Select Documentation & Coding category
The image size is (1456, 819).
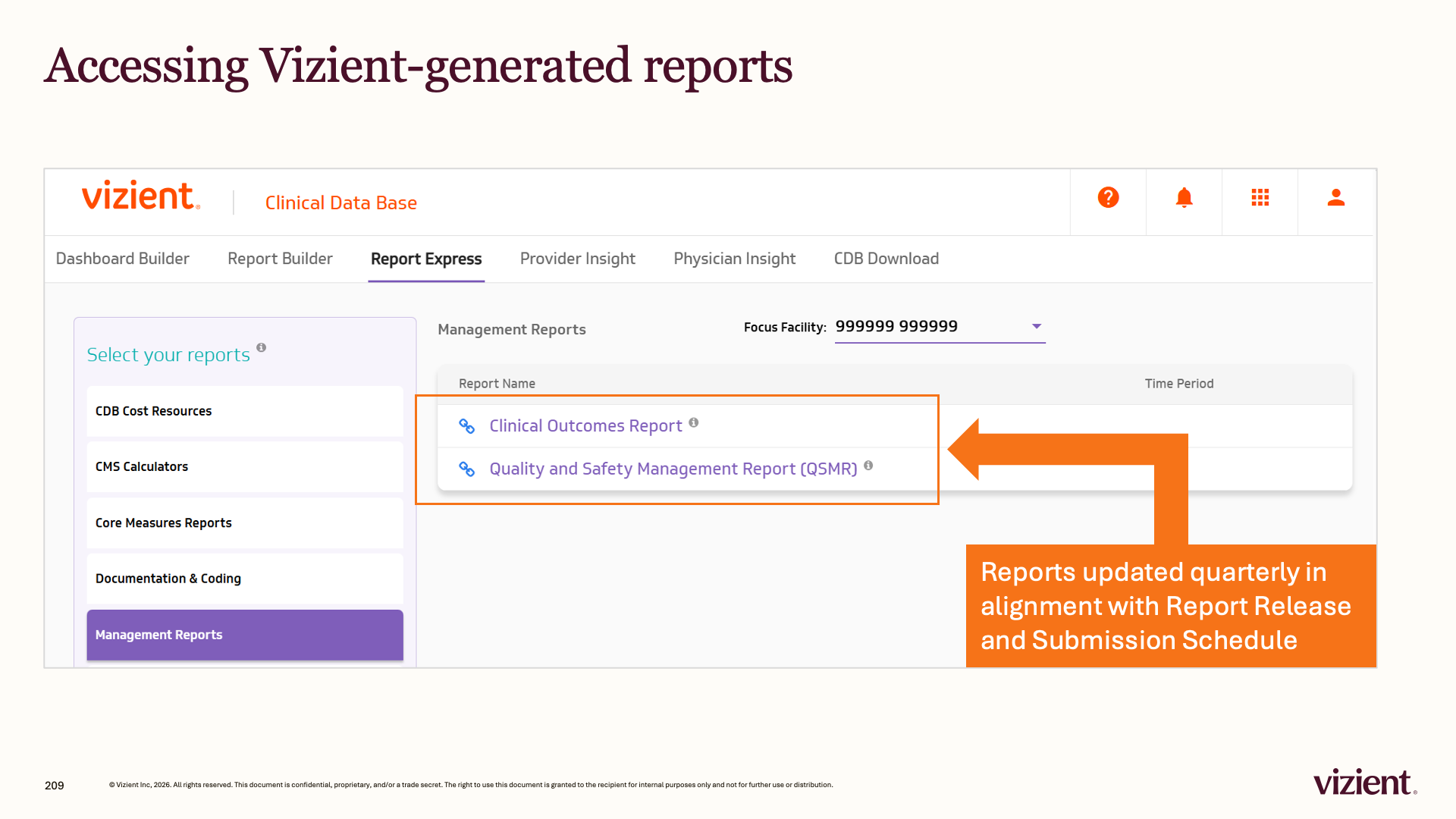coord(245,579)
